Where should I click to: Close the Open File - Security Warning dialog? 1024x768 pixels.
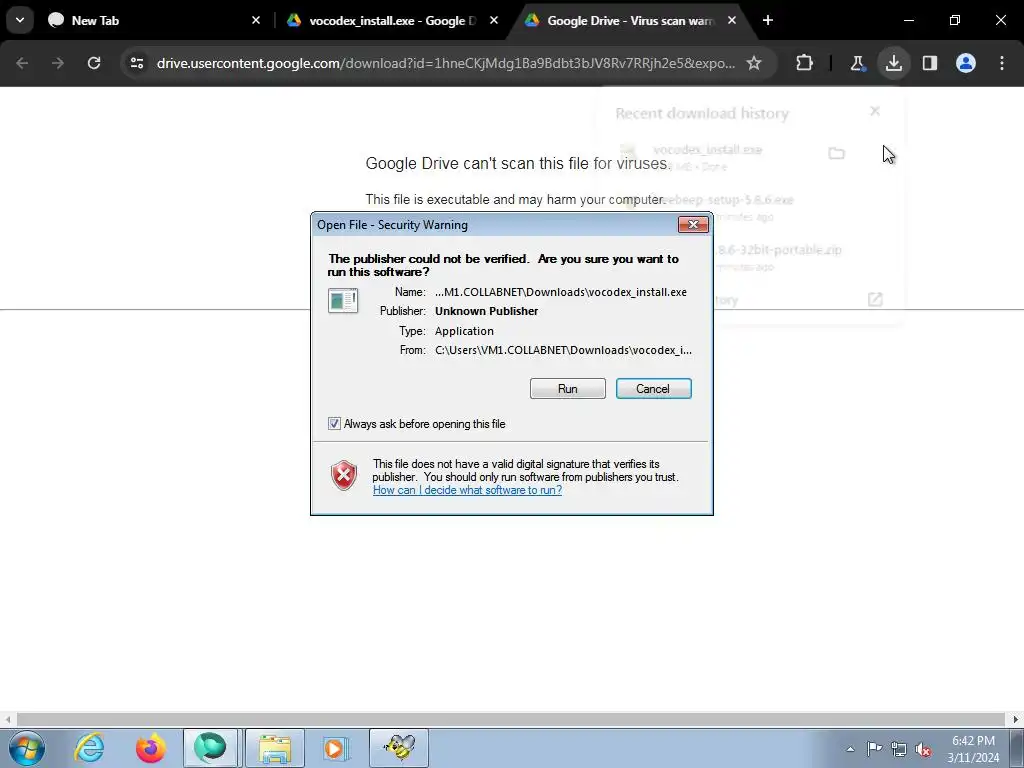tap(693, 225)
